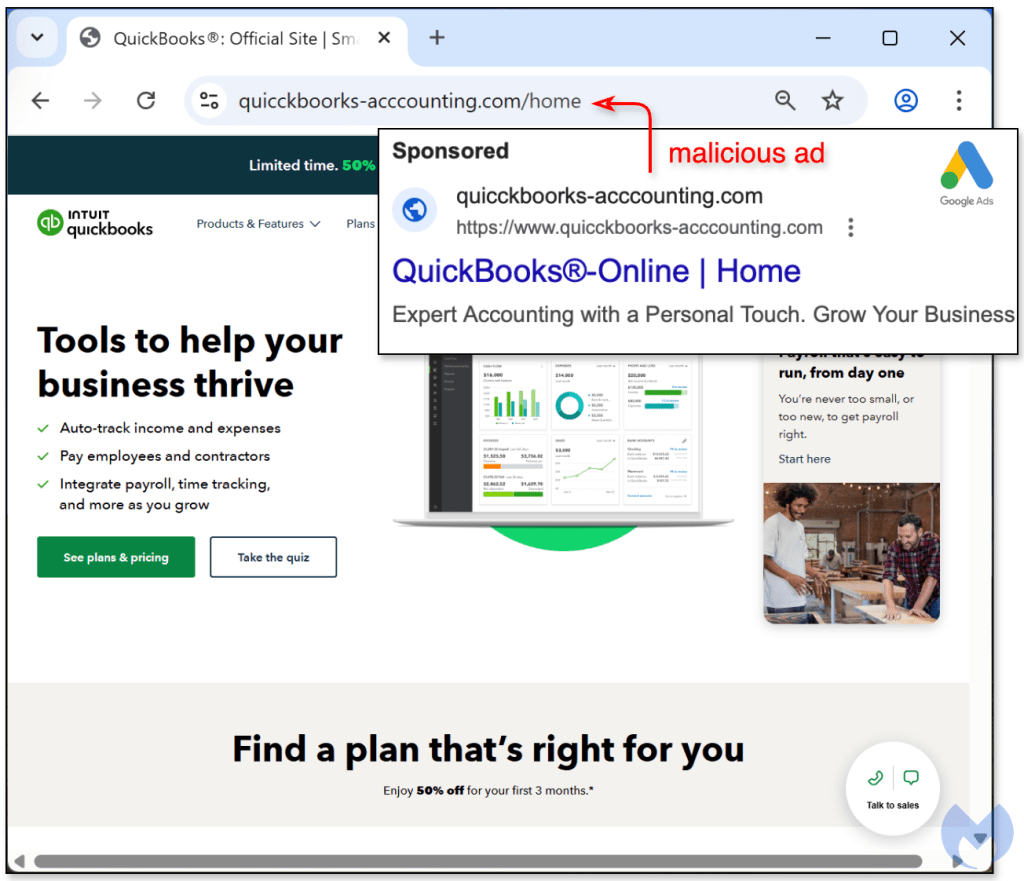Image resolution: width=1024 pixels, height=881 pixels.
Task: Open the tab search dropdown arrow
Action: 37,37
